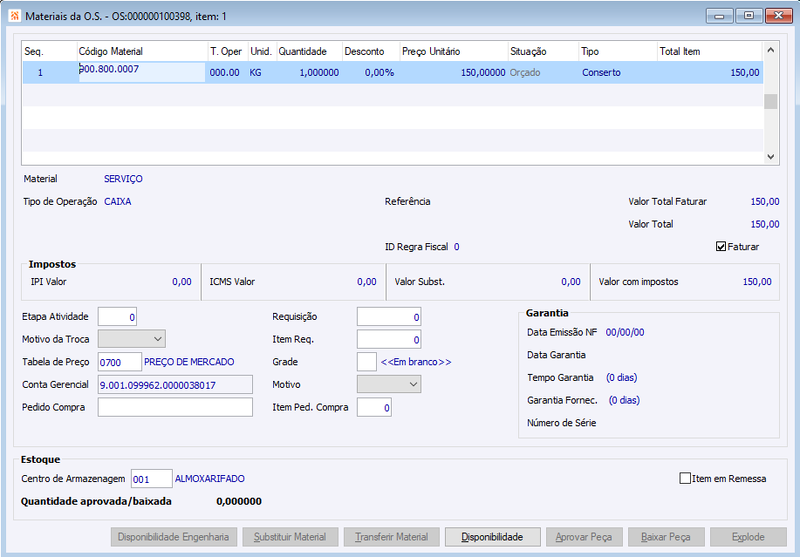Expand the Motivo combo box
Viewport: 800px width, 557px height.
tap(389, 384)
